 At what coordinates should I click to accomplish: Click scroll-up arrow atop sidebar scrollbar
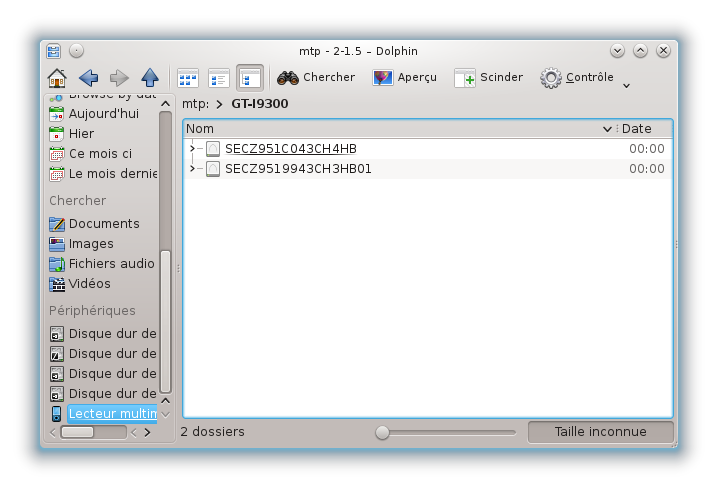coord(165,104)
